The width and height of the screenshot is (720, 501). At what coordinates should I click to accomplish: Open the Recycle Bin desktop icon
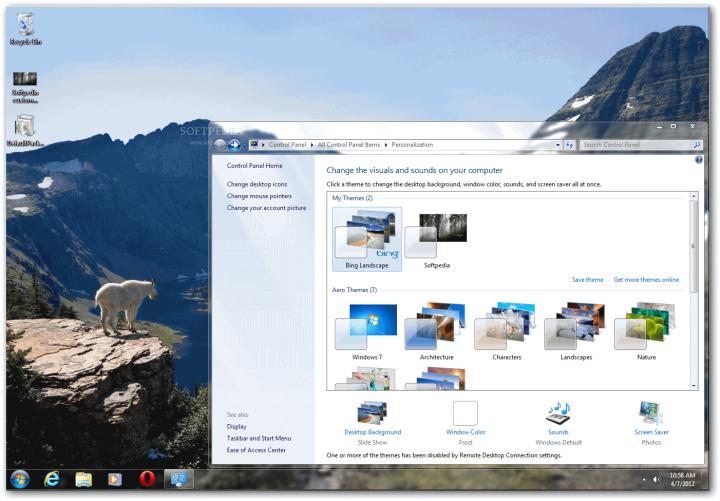25,28
